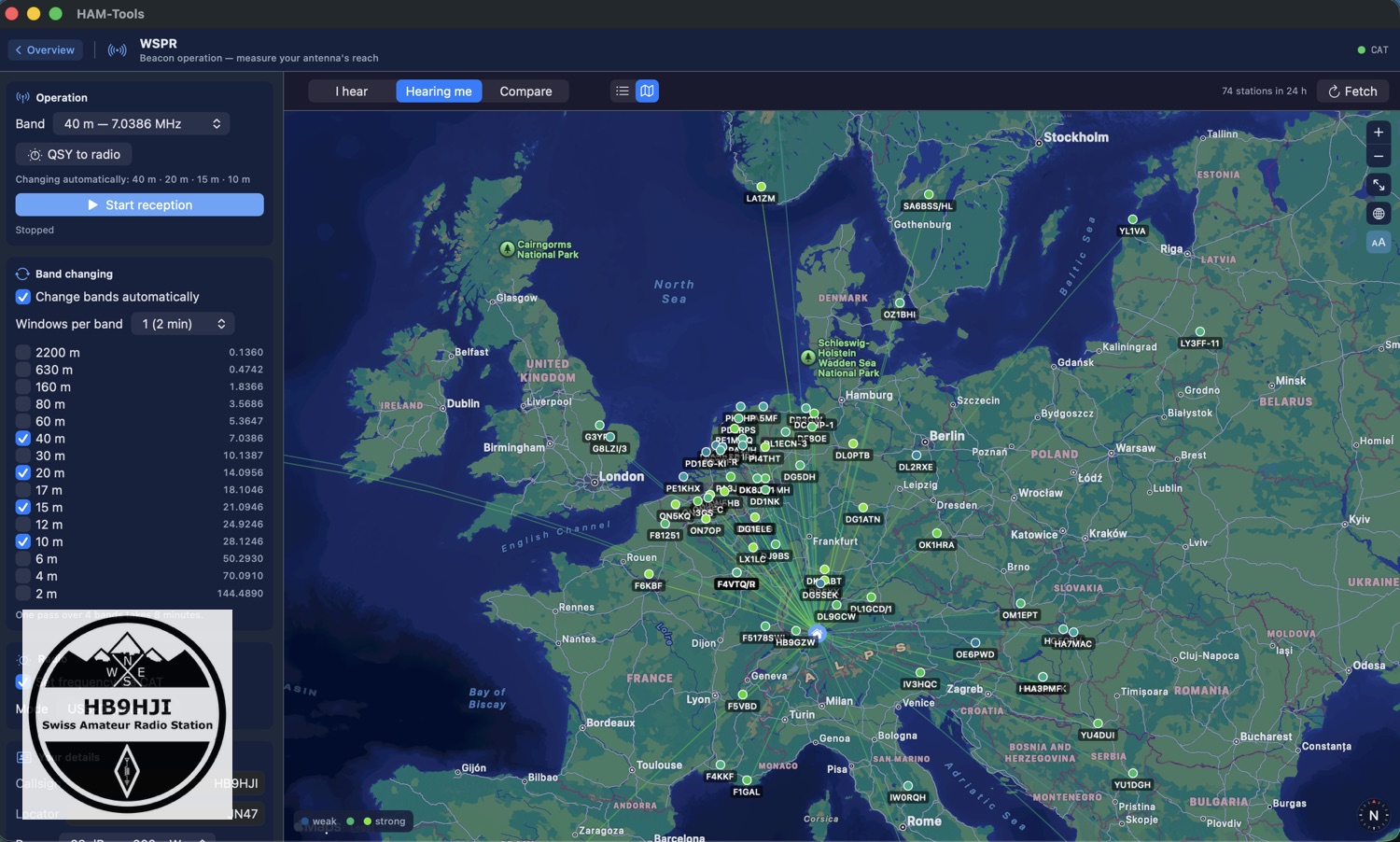
Task: Click the F6KBF station marker
Action: 649,575
